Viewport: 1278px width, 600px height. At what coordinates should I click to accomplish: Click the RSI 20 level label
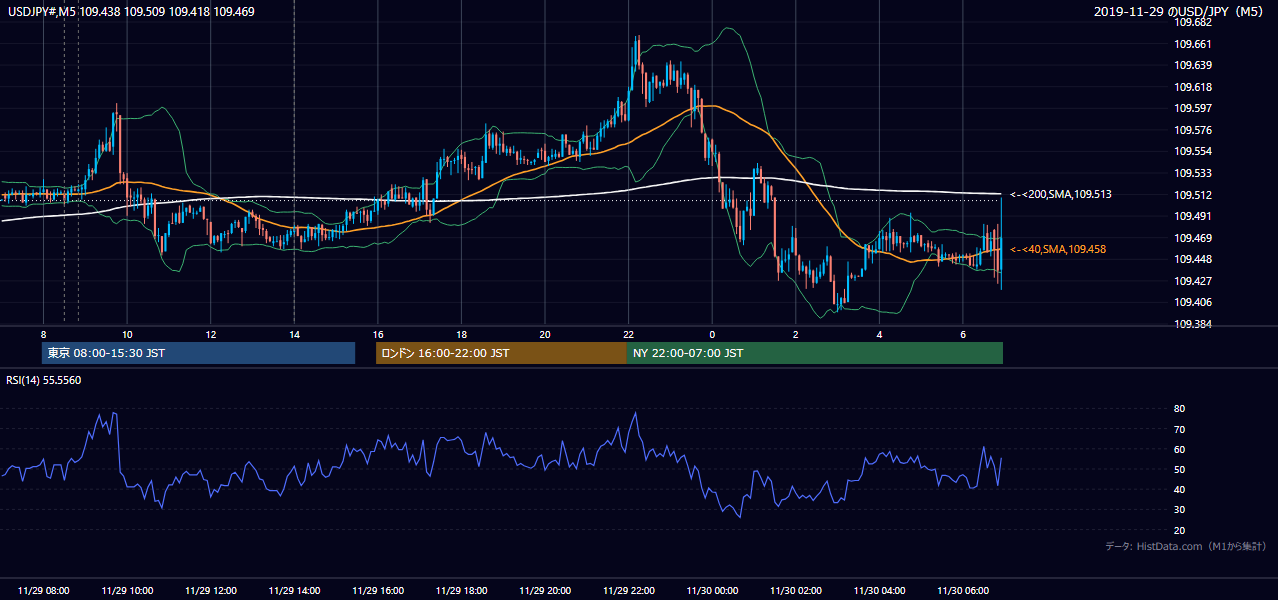point(1179,530)
